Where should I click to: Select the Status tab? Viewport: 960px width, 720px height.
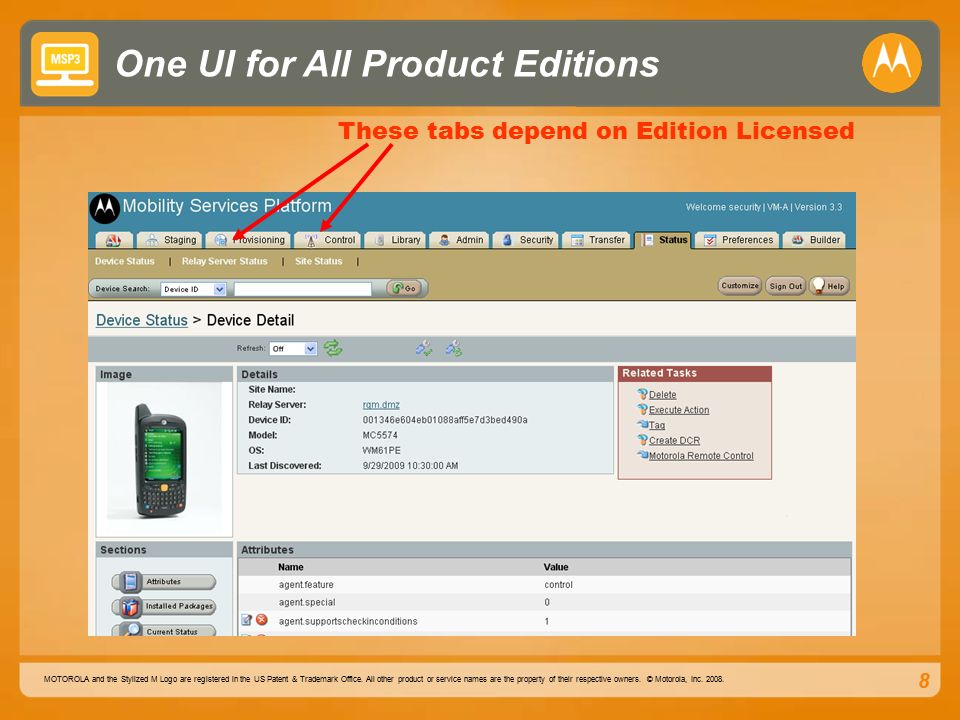click(664, 240)
